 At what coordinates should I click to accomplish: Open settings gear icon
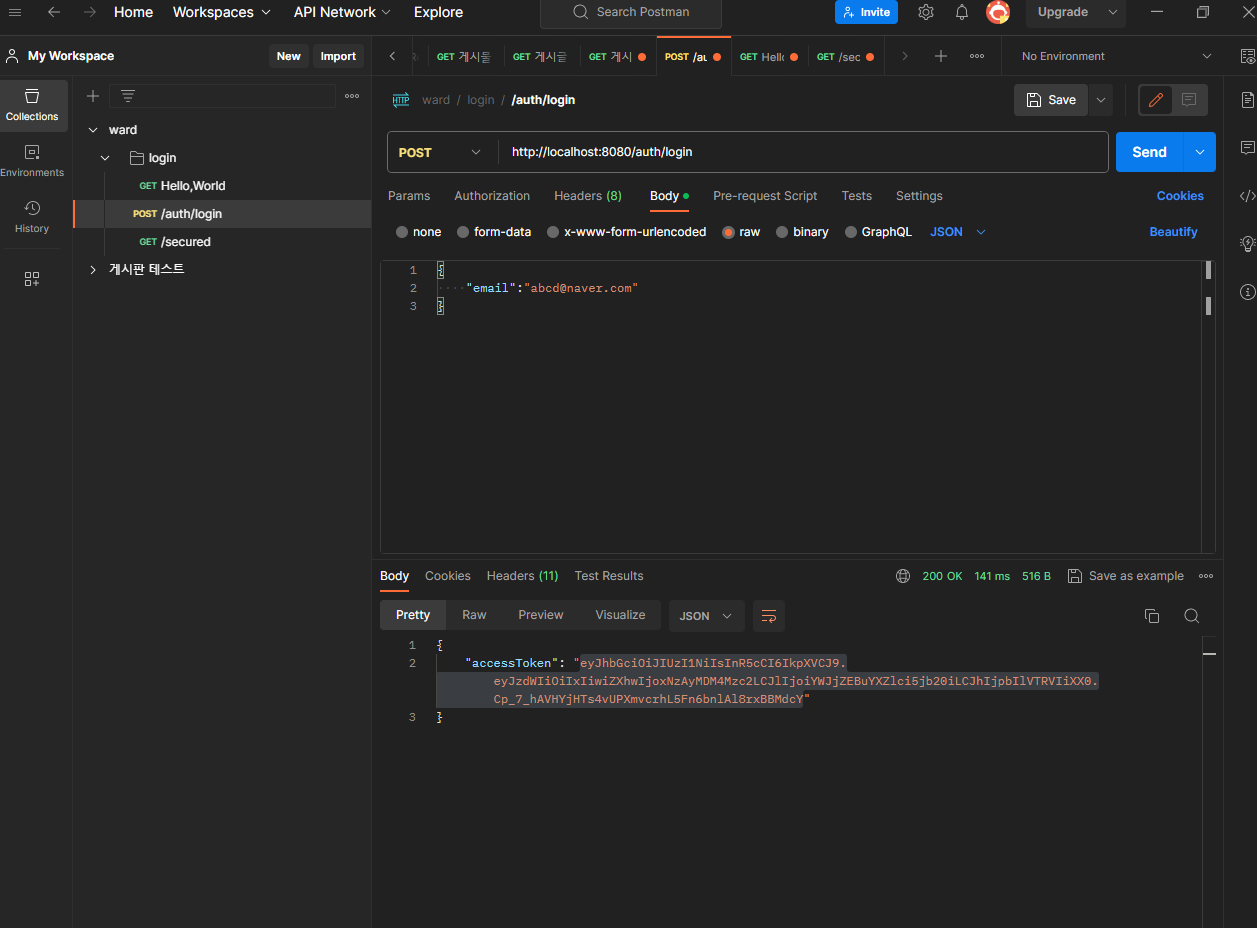[x=926, y=12]
